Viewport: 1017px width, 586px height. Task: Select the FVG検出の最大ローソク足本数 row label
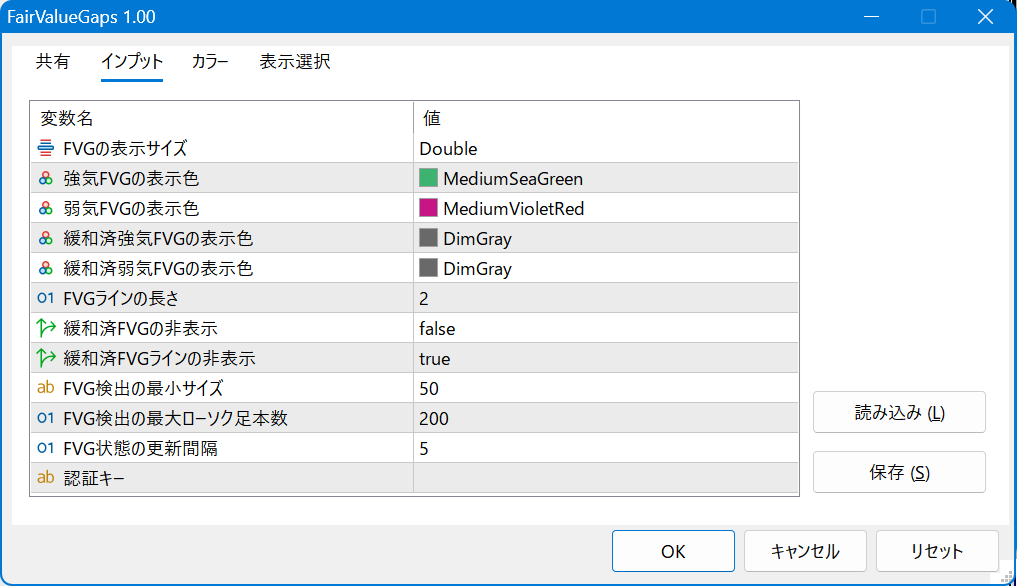(175, 418)
